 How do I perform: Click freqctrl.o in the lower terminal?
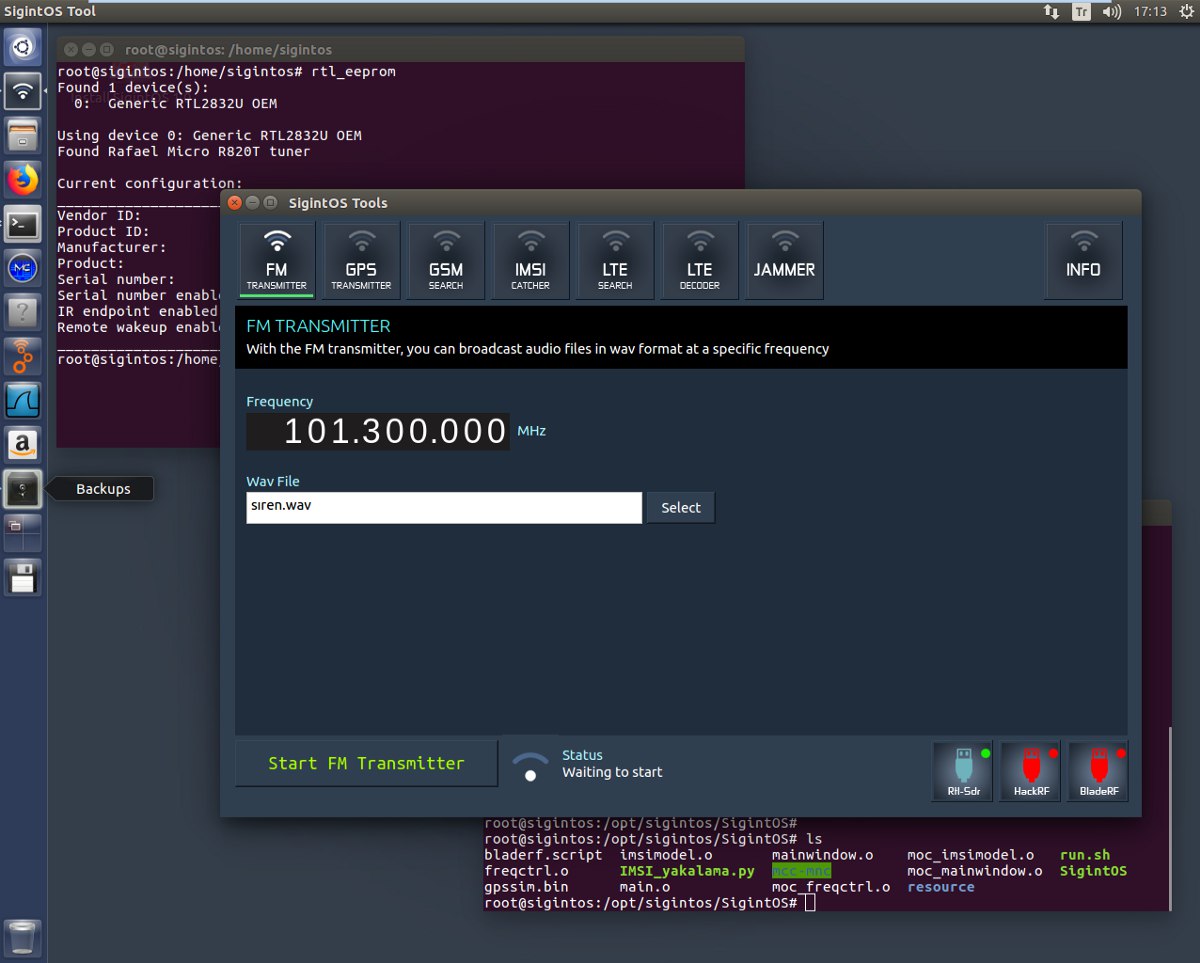526,871
